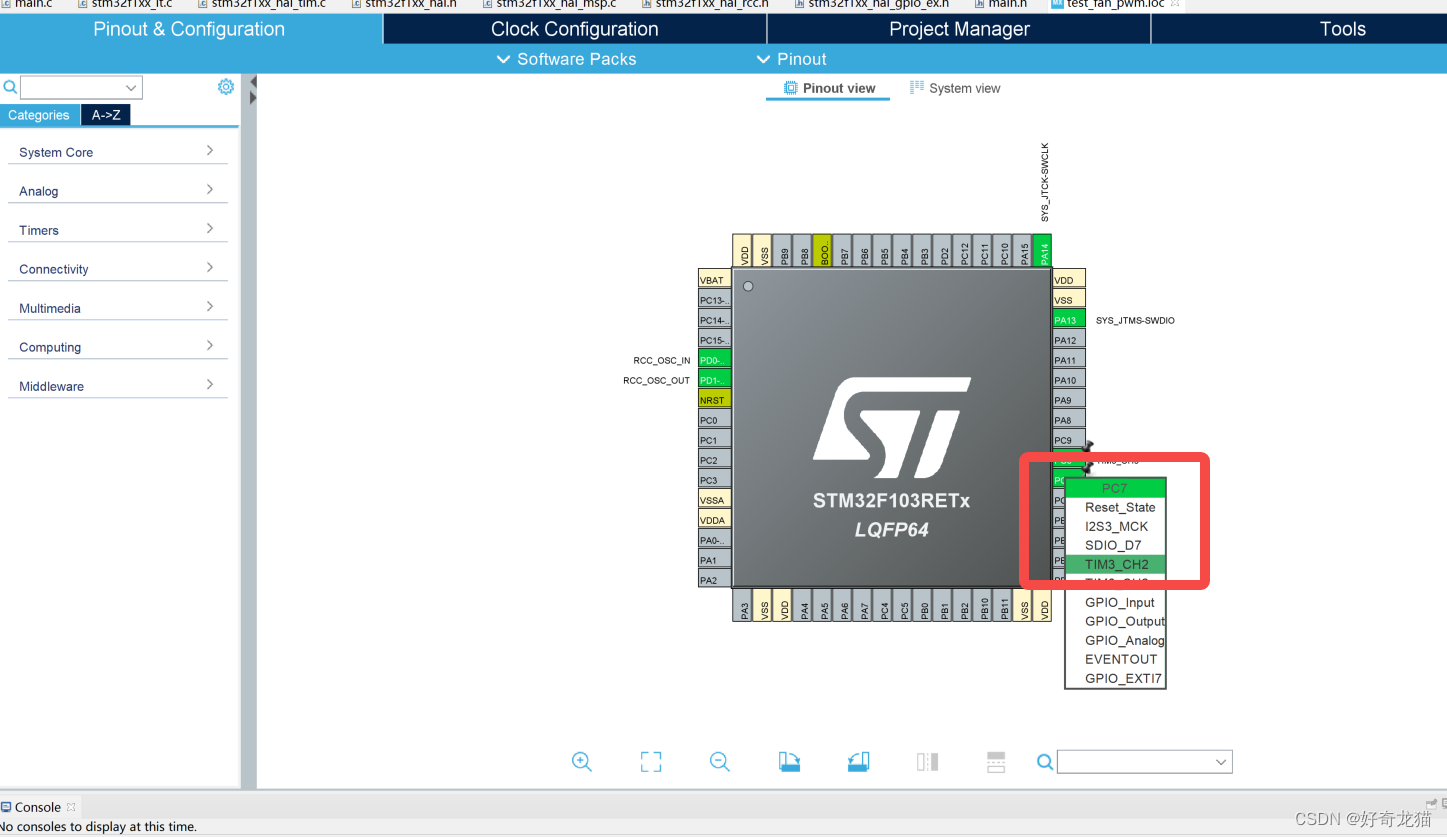The width and height of the screenshot is (1447, 837).
Task: Select TIM3_CH2 for pin PC7
Action: point(1114,564)
